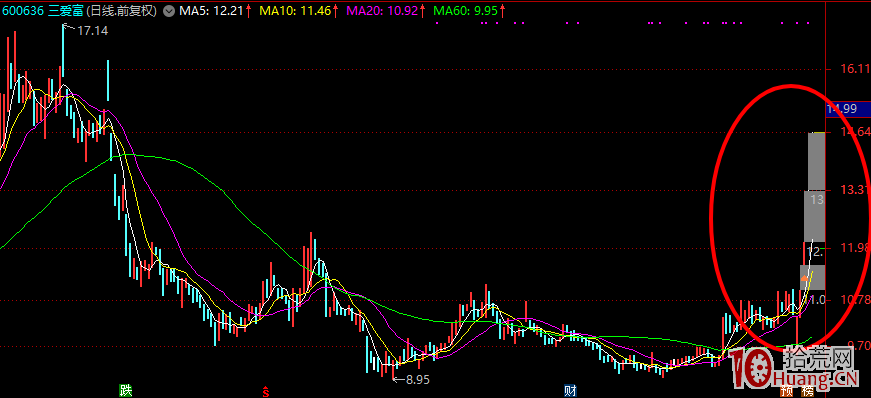Click the red S signal marker icon
The height and width of the screenshot is (398, 871).
coord(266,391)
